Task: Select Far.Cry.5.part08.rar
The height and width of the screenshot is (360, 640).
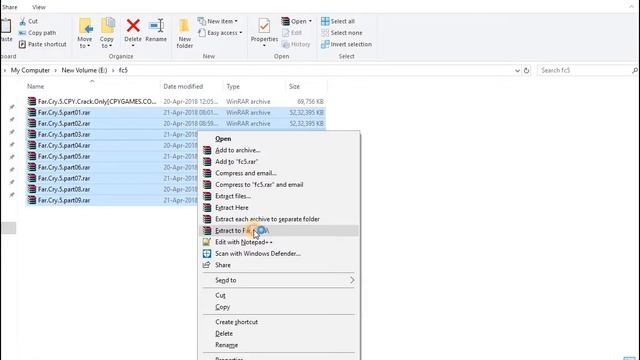Action: click(112, 189)
